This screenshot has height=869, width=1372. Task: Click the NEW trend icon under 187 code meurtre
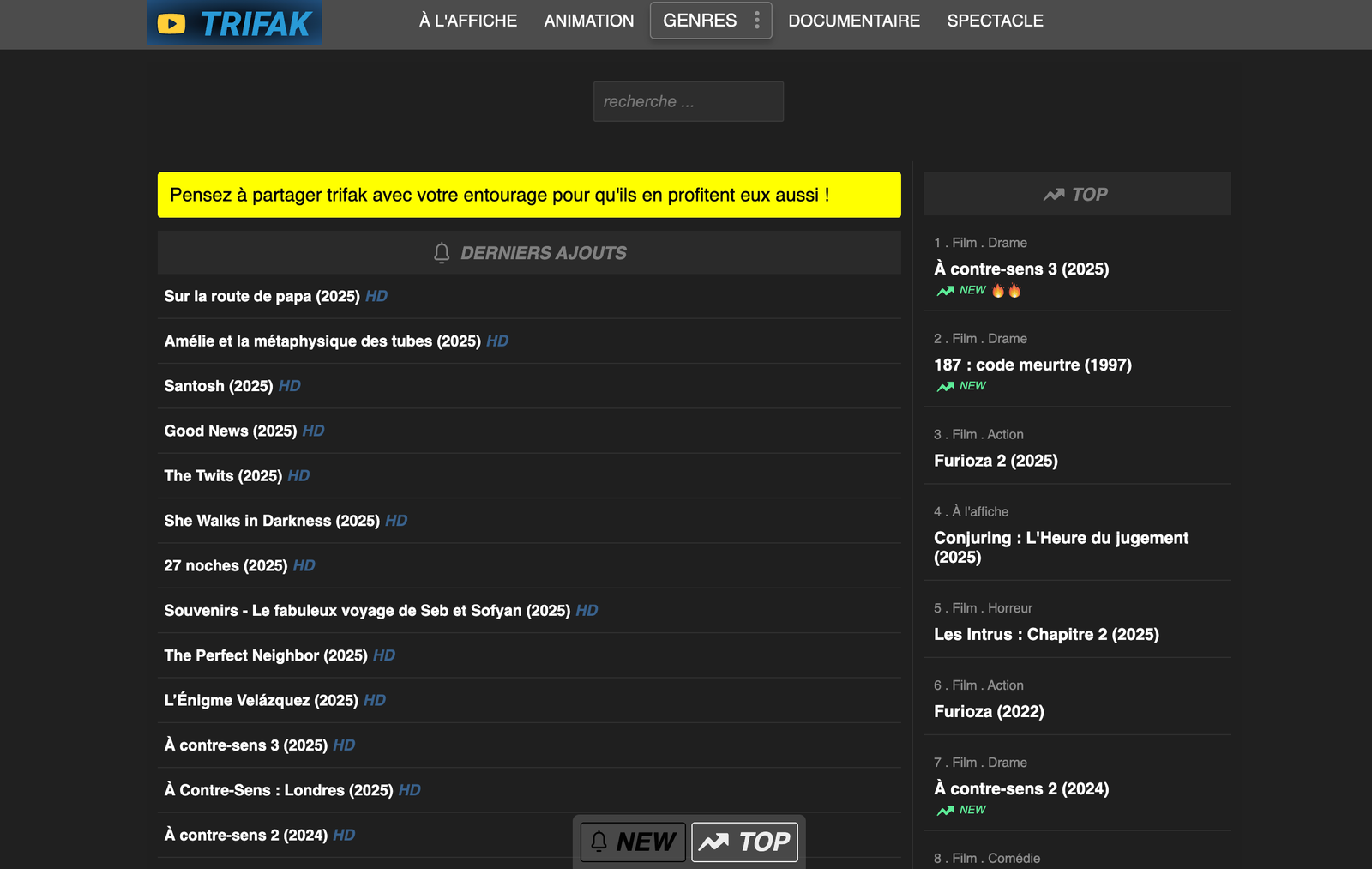tap(945, 387)
